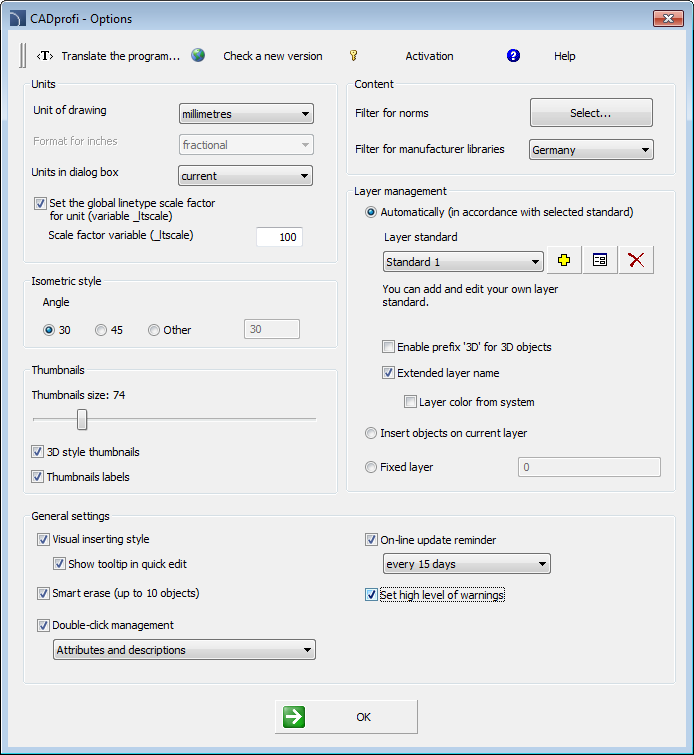Click the Scale factor variable field showing 100
The width and height of the screenshot is (694, 755).
pos(279,237)
